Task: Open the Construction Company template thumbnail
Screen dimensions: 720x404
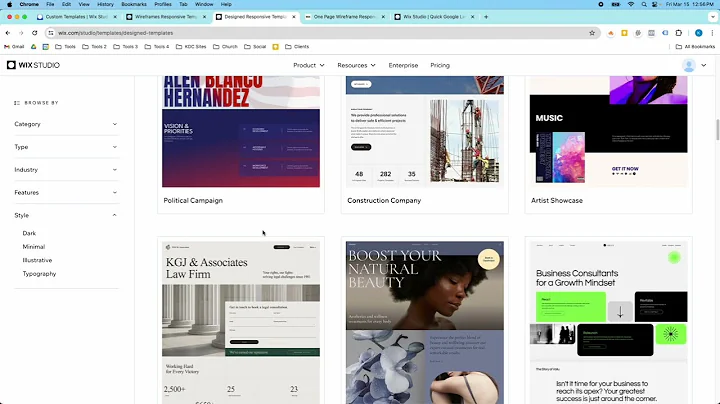Action: pyautogui.click(x=425, y=132)
